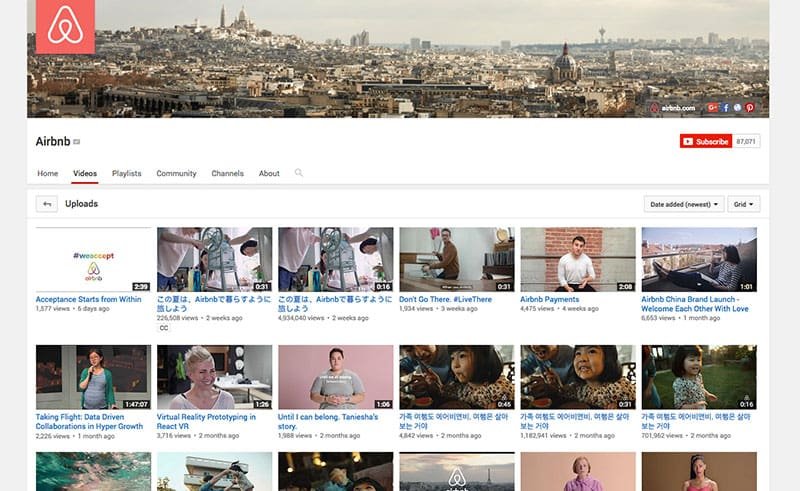This screenshot has height=491, width=800.
Task: Open the Airbnb Payments video title
Action: 549,300
